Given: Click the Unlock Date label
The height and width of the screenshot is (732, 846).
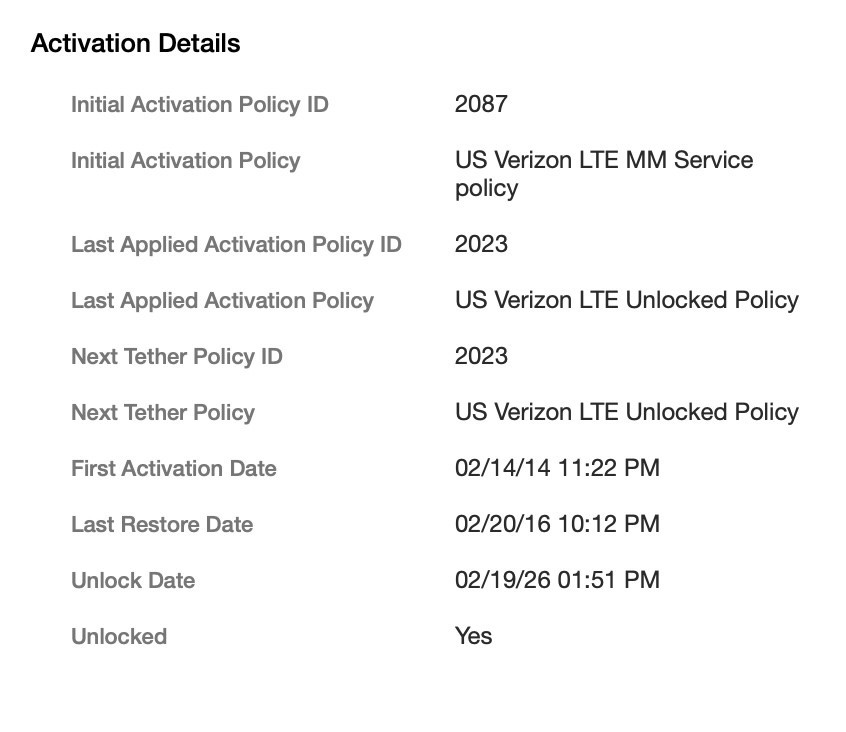Looking at the screenshot, I should (132, 581).
